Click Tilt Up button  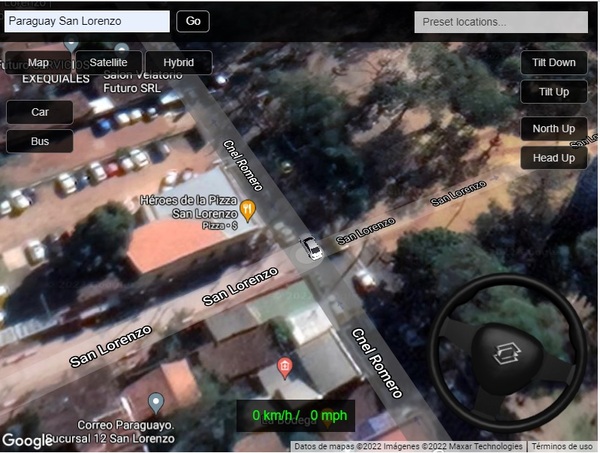click(x=554, y=92)
